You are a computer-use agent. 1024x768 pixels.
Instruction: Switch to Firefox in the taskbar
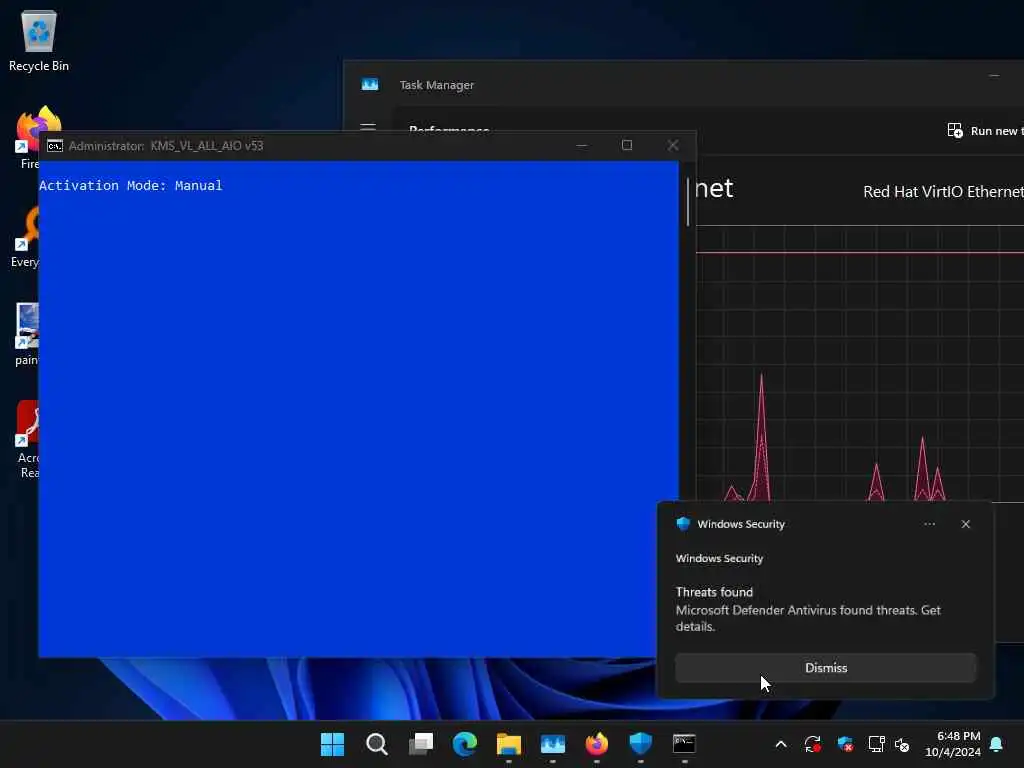(596, 744)
